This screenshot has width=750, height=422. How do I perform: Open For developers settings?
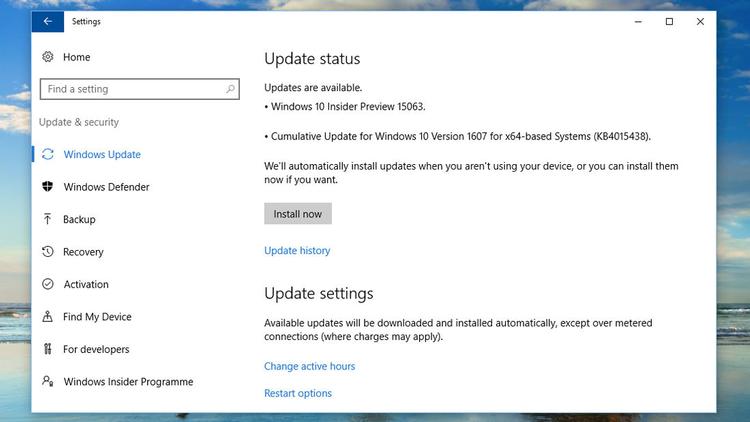[x=96, y=349]
